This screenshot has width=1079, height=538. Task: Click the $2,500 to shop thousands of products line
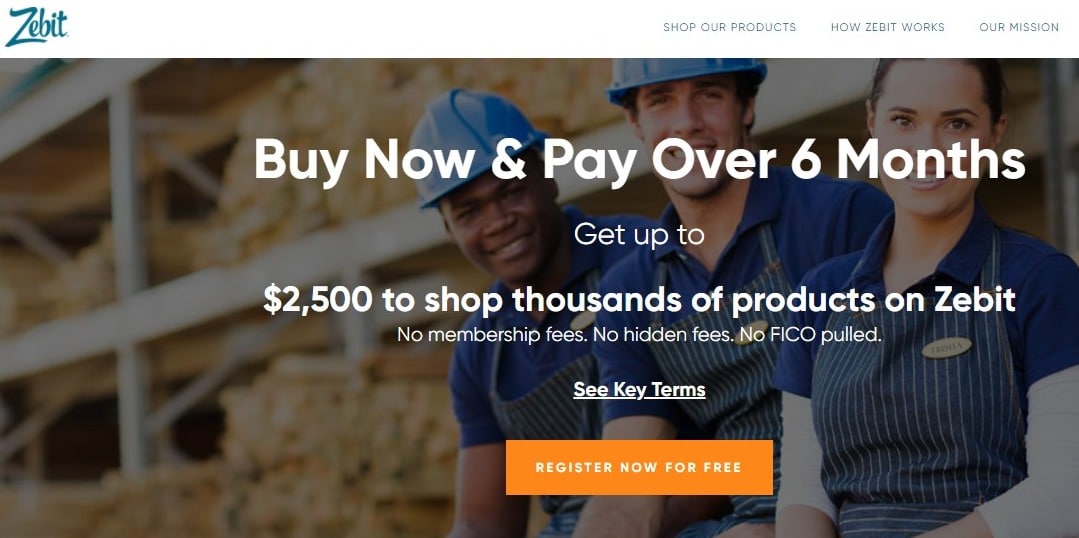click(x=639, y=300)
